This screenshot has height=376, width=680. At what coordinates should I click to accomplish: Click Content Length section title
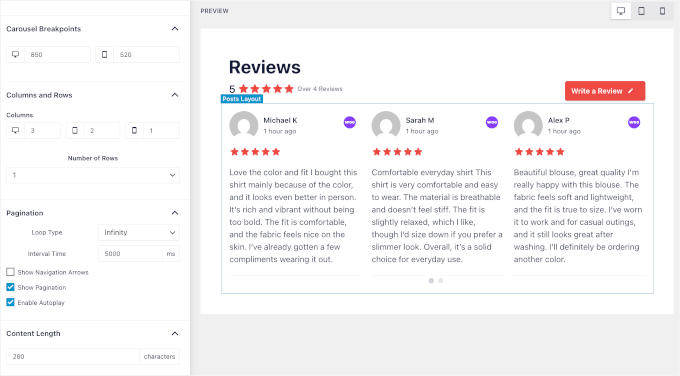(x=33, y=333)
